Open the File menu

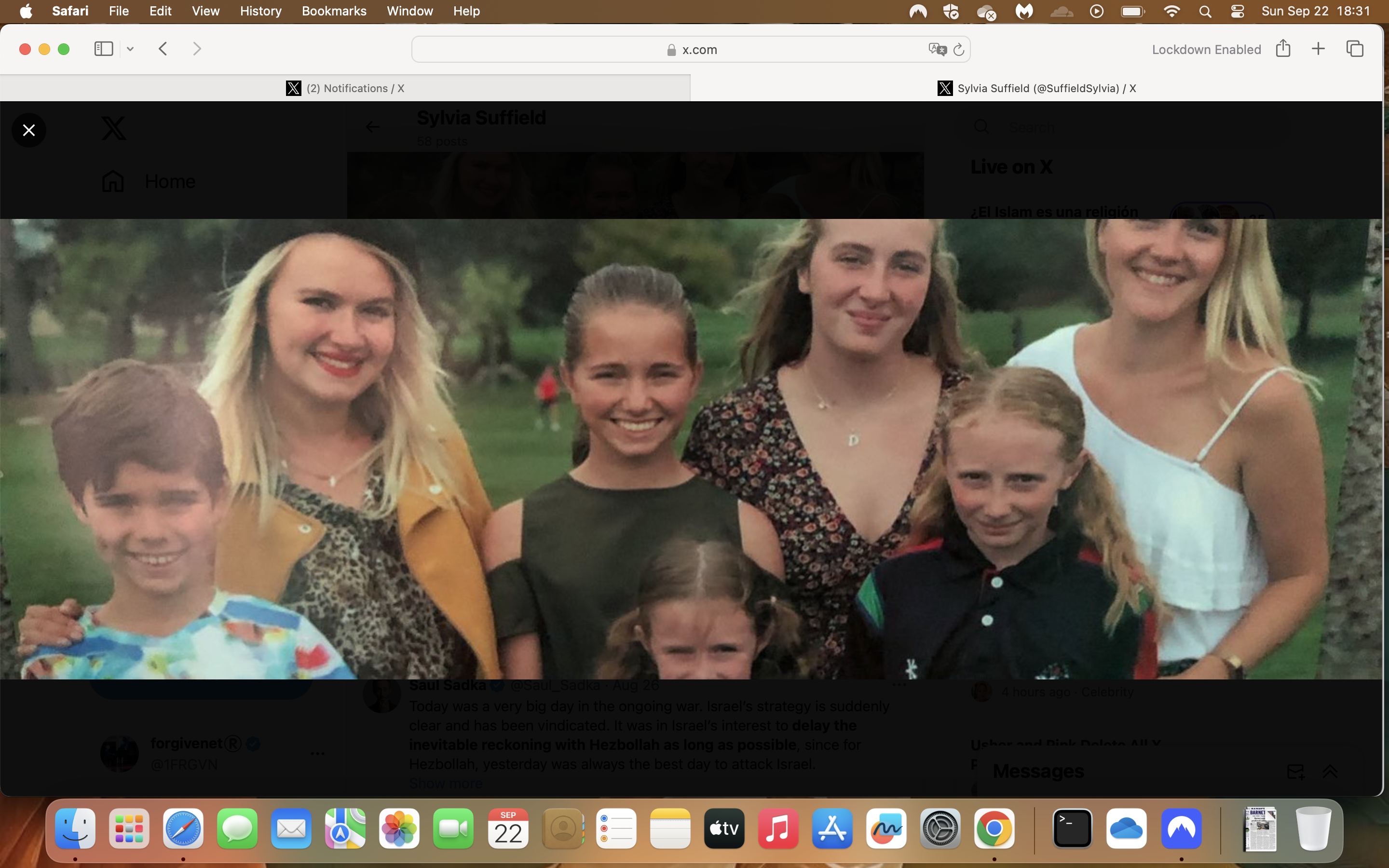point(119,11)
